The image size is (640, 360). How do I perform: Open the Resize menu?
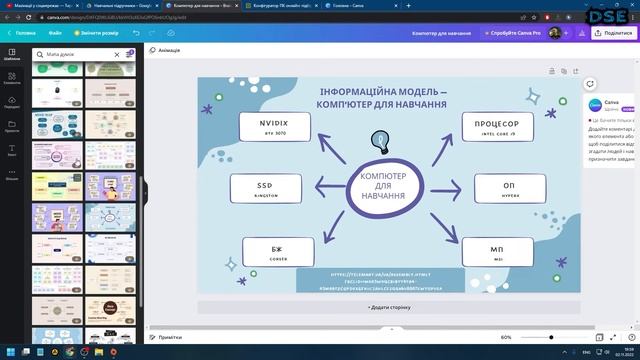coord(96,33)
